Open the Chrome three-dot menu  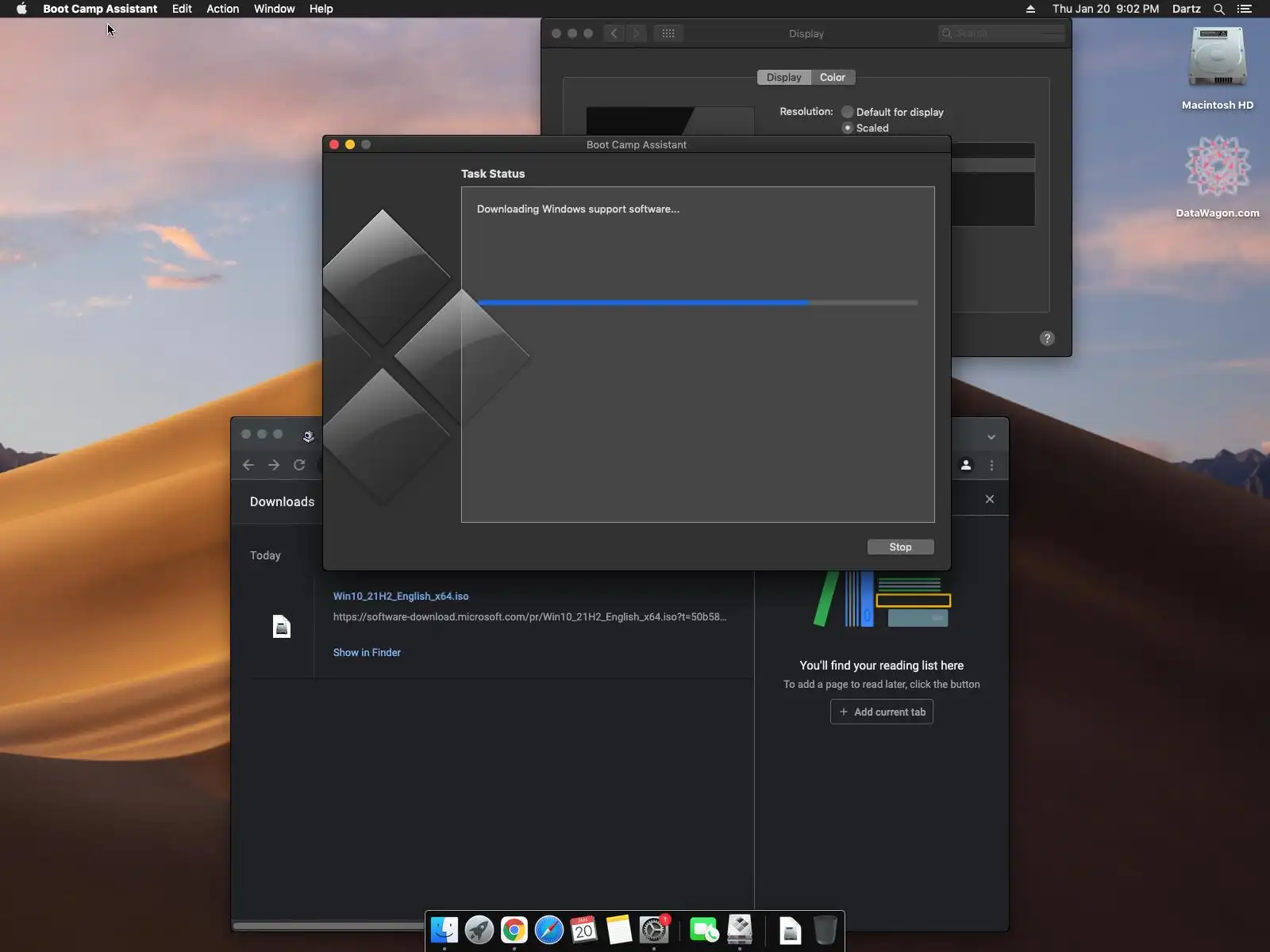coord(991,465)
